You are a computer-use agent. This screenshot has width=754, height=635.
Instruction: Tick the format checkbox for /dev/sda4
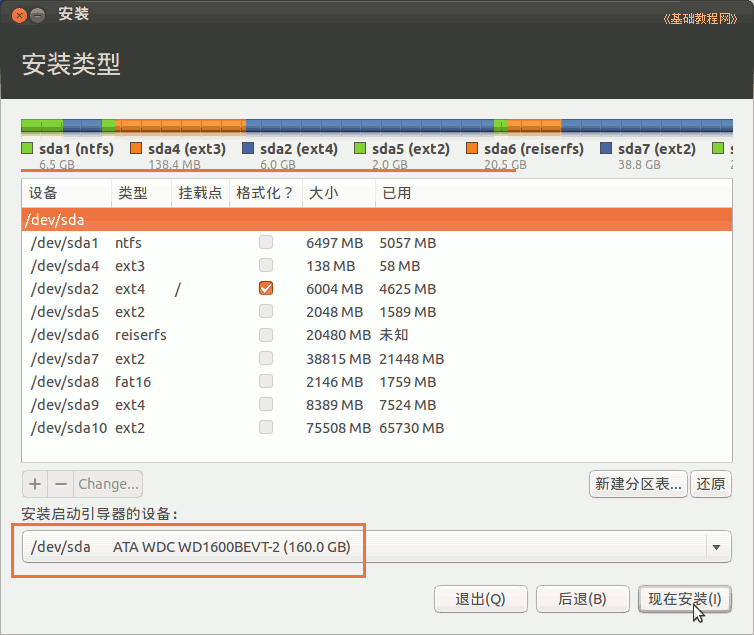[266, 265]
